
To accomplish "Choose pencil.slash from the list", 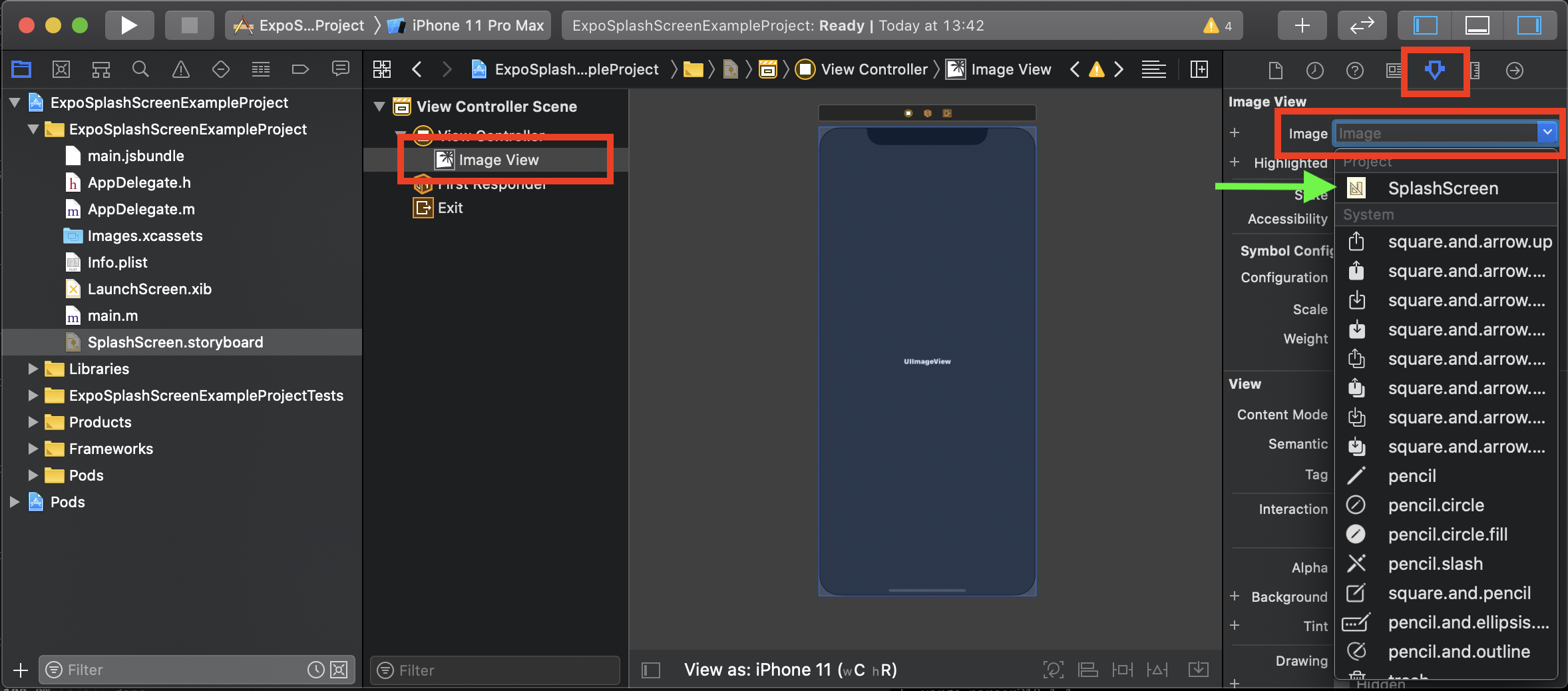I will coord(1446,564).
